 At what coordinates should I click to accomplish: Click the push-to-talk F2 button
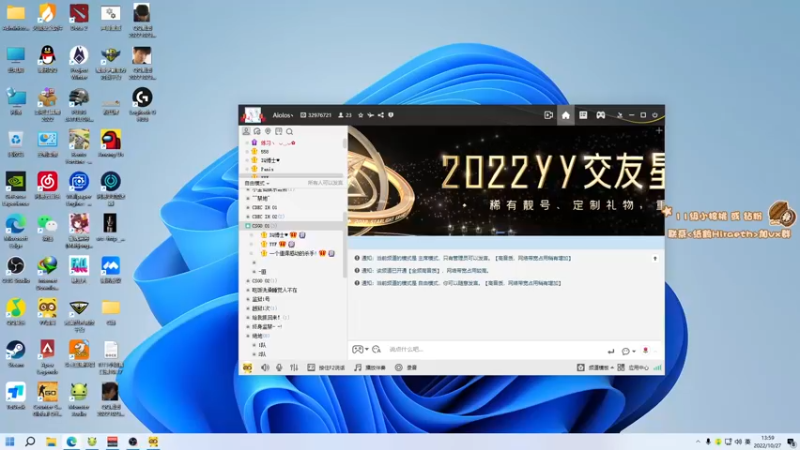(x=326, y=367)
